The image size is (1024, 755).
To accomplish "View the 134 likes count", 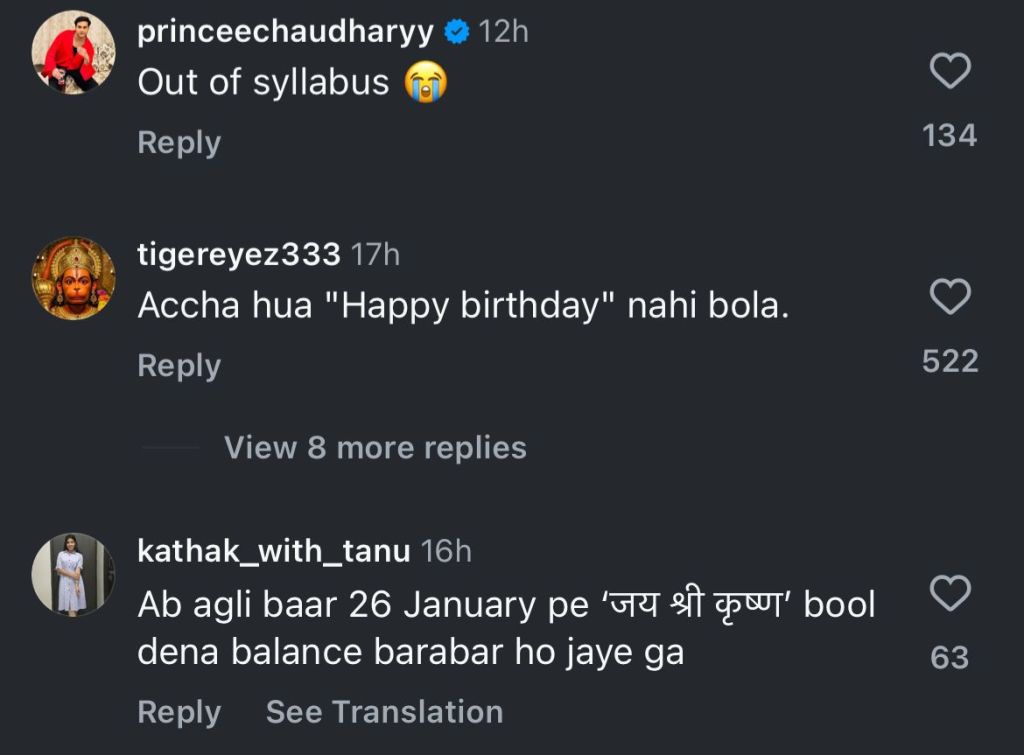I will 950,136.
